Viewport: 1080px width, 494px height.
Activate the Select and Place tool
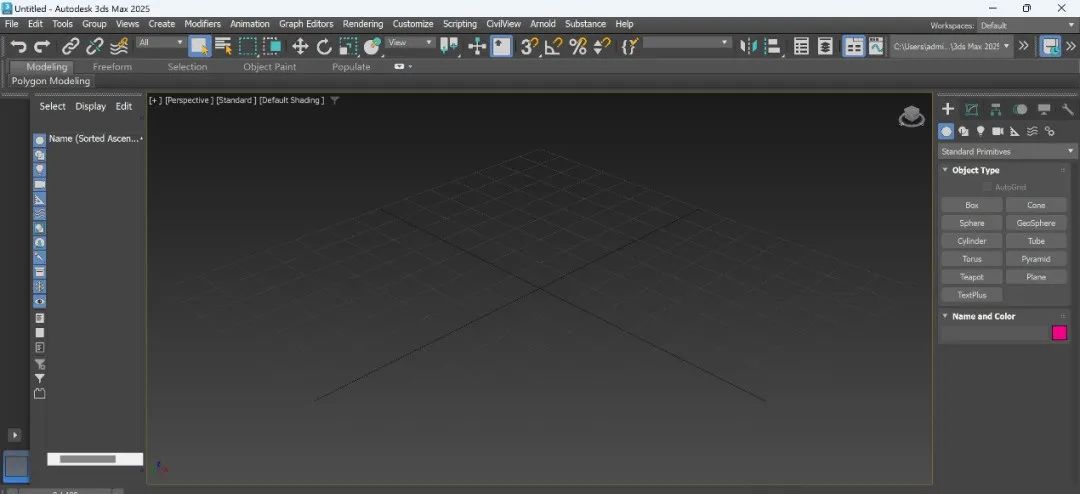(x=372, y=47)
